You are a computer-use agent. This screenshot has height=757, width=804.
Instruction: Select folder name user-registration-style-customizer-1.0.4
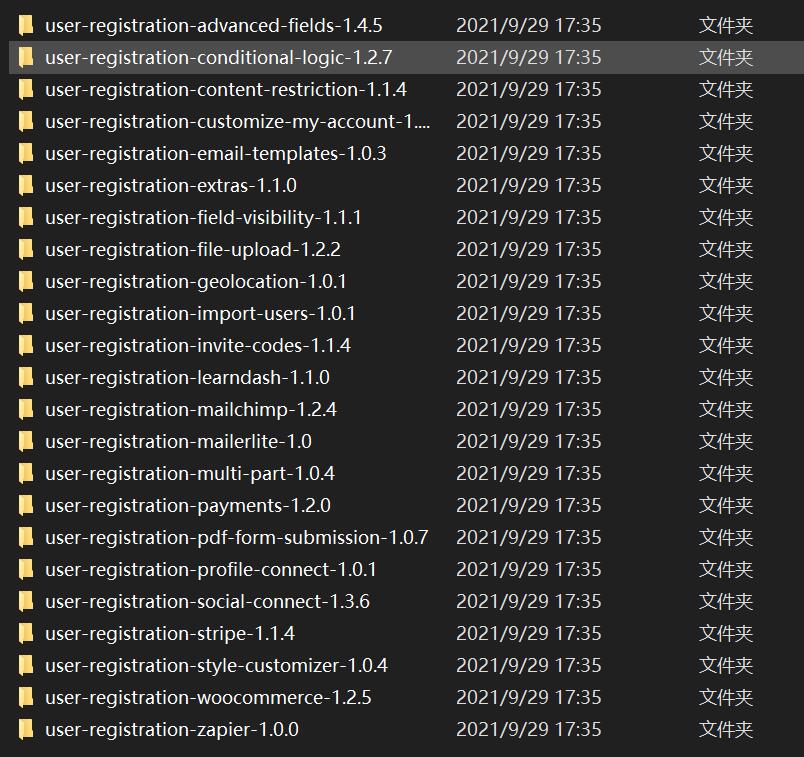[x=216, y=665]
